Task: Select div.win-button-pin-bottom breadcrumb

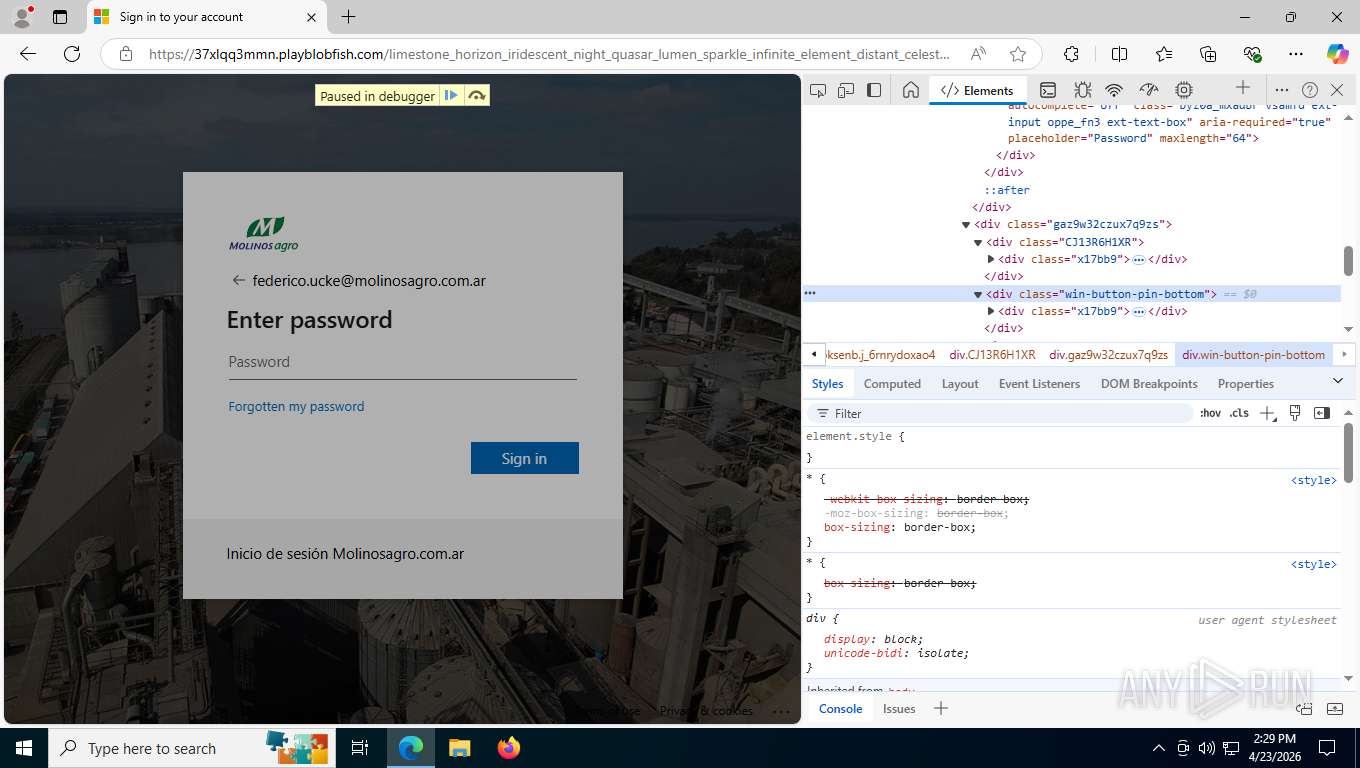Action: (x=1253, y=355)
